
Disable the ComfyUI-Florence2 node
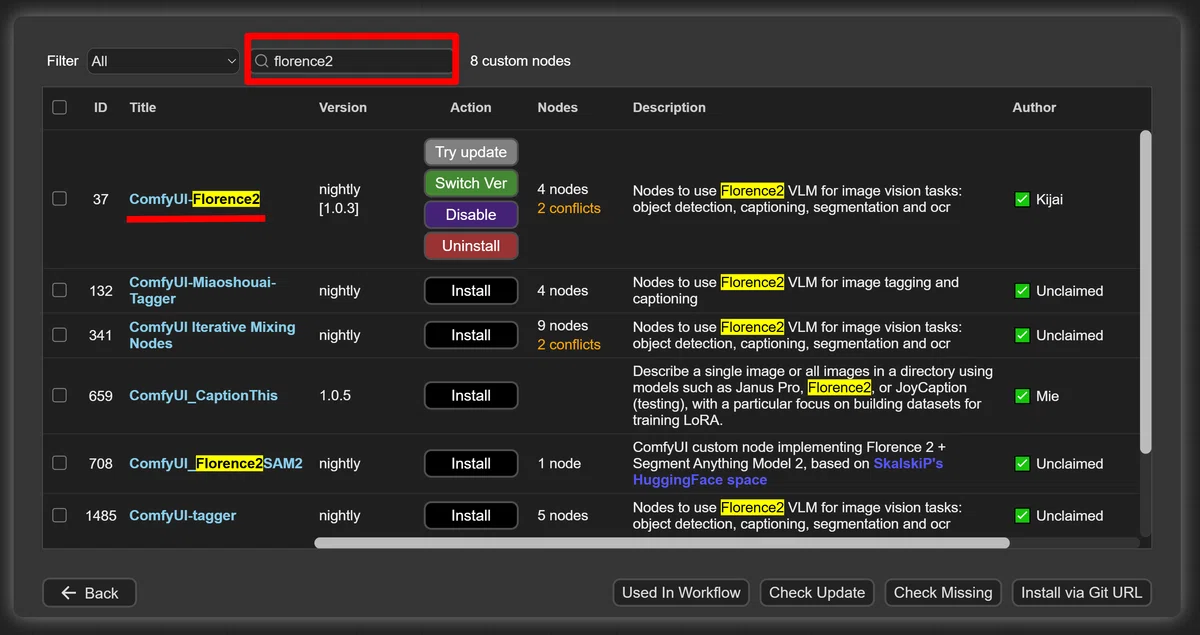click(x=471, y=214)
